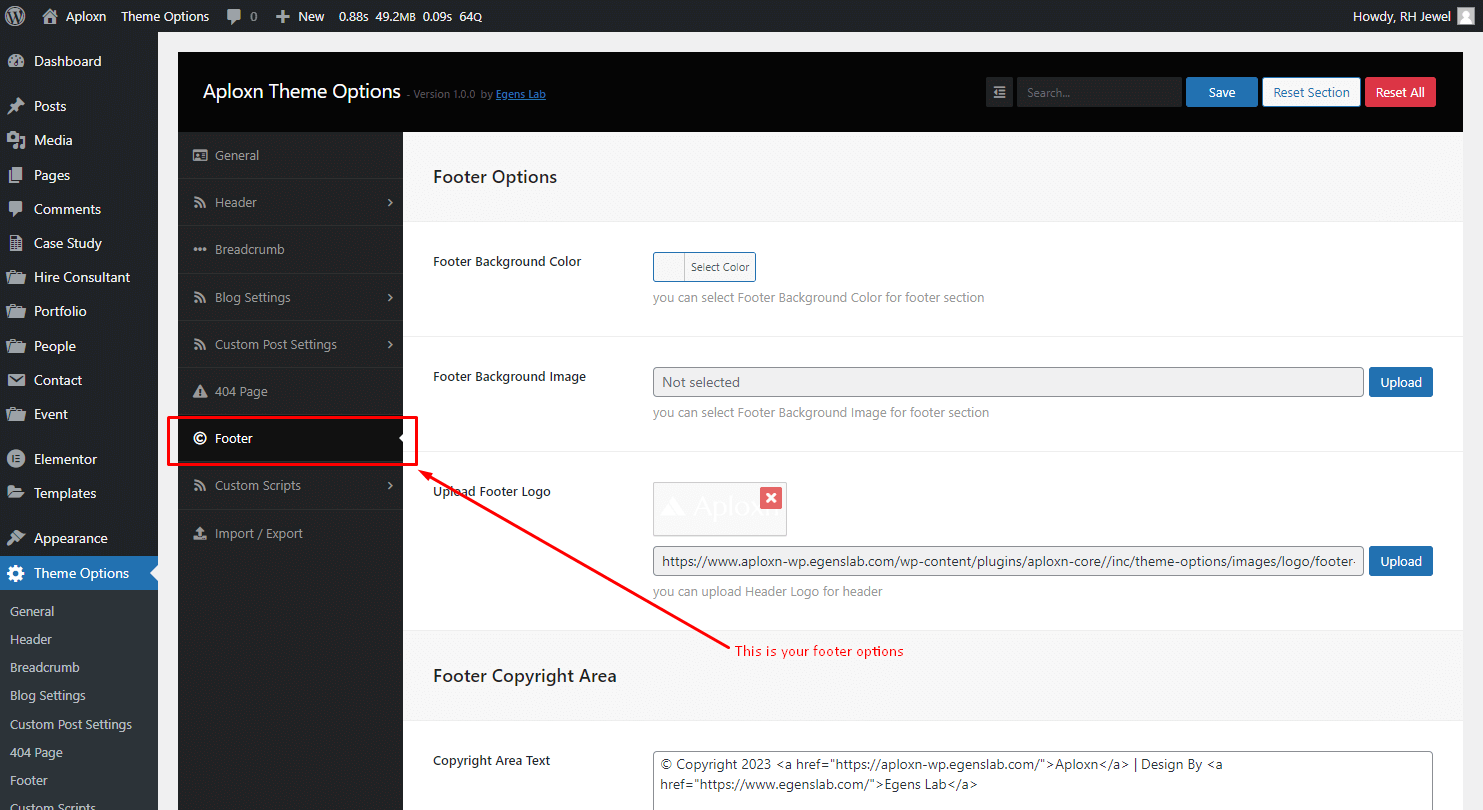
Task: Click the Elementor circle icon
Action: (x=16, y=459)
